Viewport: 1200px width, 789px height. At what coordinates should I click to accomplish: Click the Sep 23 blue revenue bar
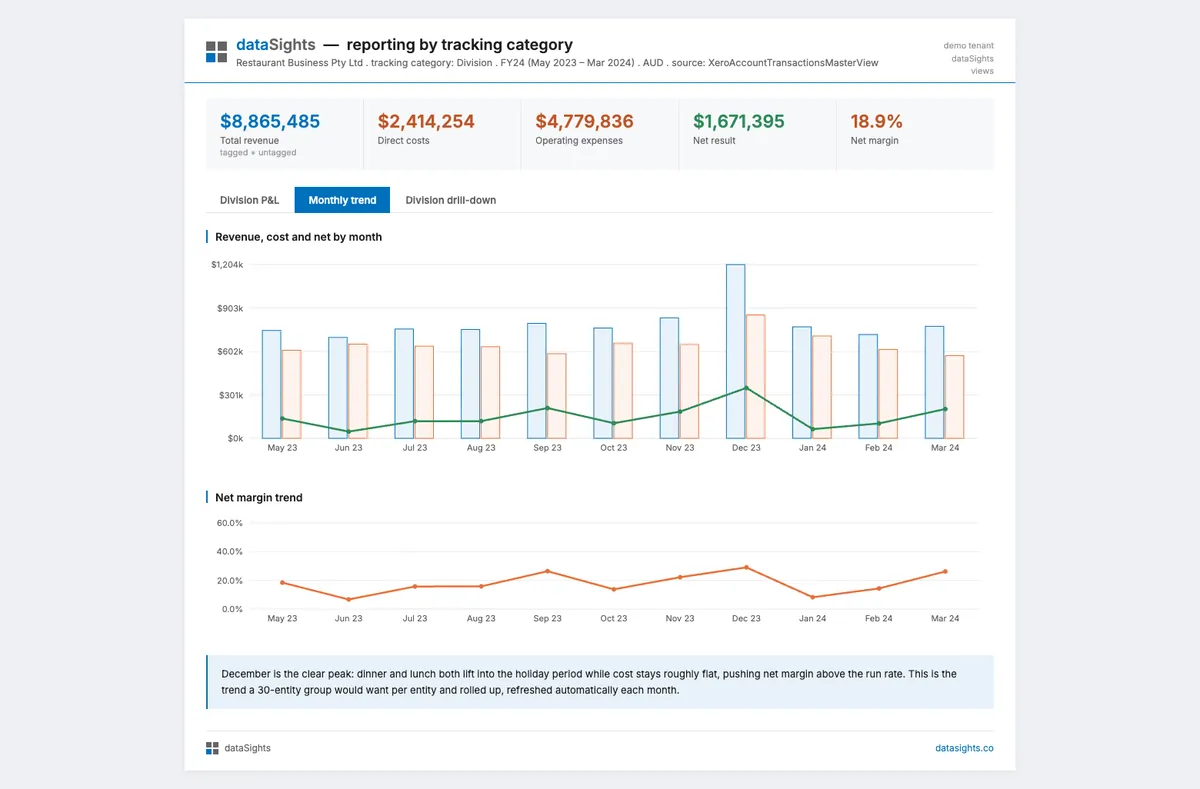coord(537,380)
